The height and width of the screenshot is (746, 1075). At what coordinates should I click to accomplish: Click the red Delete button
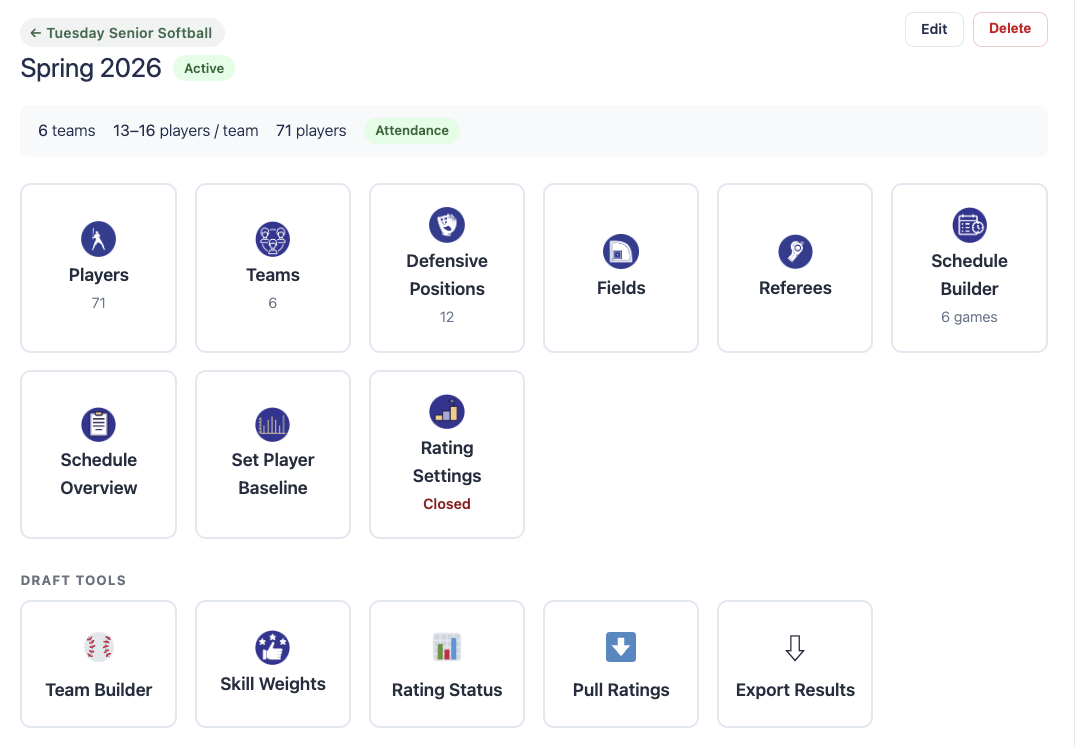pyautogui.click(x=1009, y=29)
